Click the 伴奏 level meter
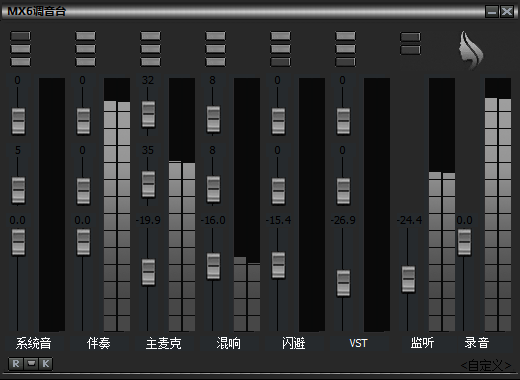This screenshot has height=380, width=520. click(x=117, y=205)
